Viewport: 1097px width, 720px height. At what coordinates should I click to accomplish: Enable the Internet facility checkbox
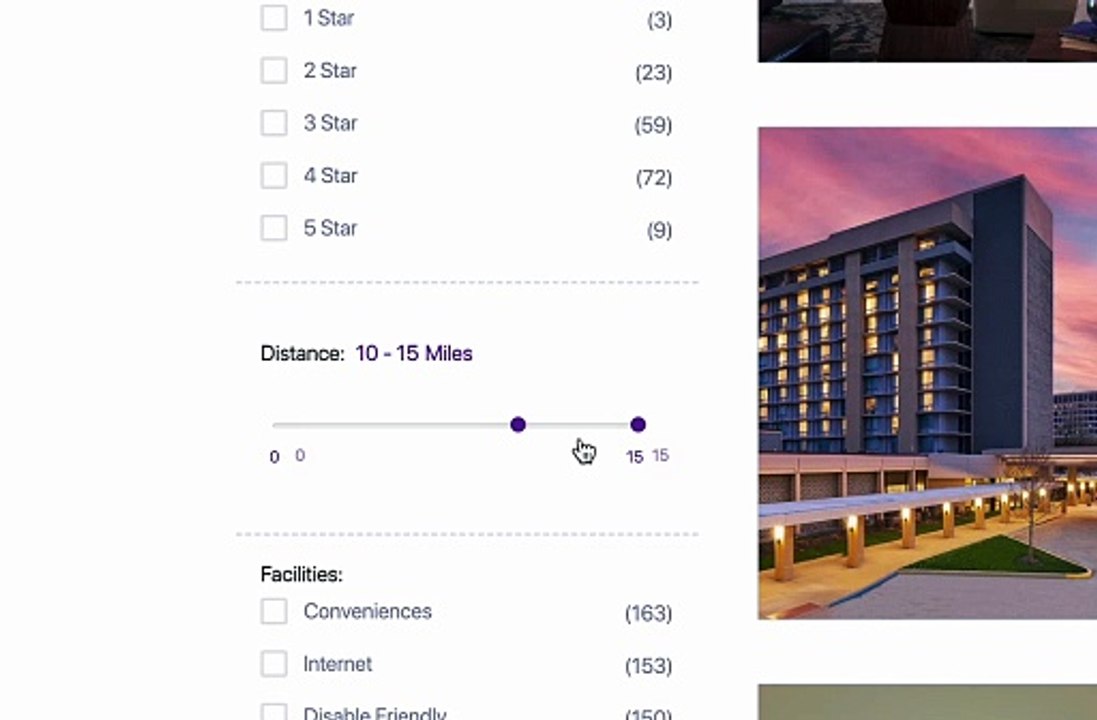point(274,664)
